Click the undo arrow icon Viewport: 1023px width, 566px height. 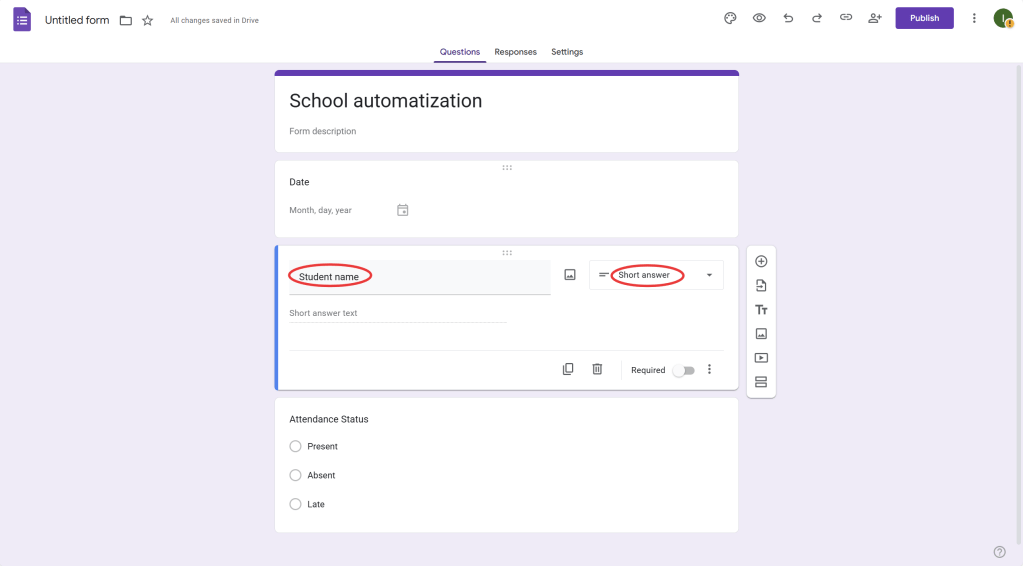tap(788, 18)
